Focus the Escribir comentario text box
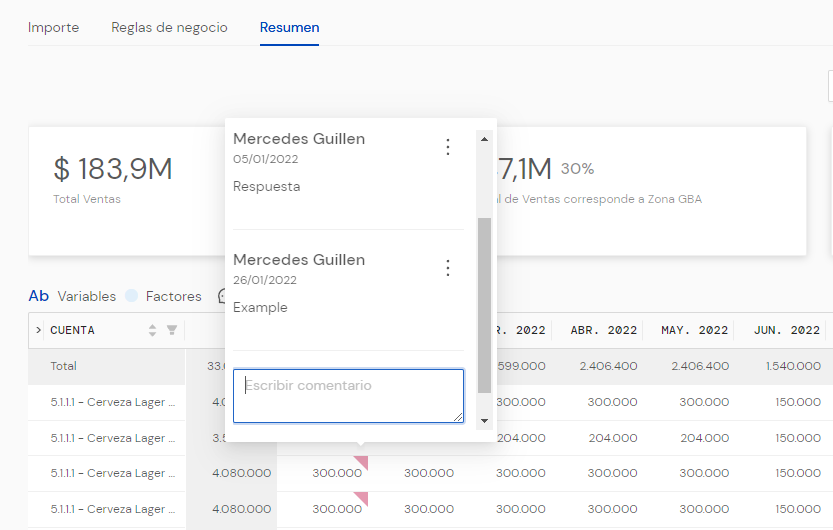The height and width of the screenshot is (530, 833). click(348, 396)
